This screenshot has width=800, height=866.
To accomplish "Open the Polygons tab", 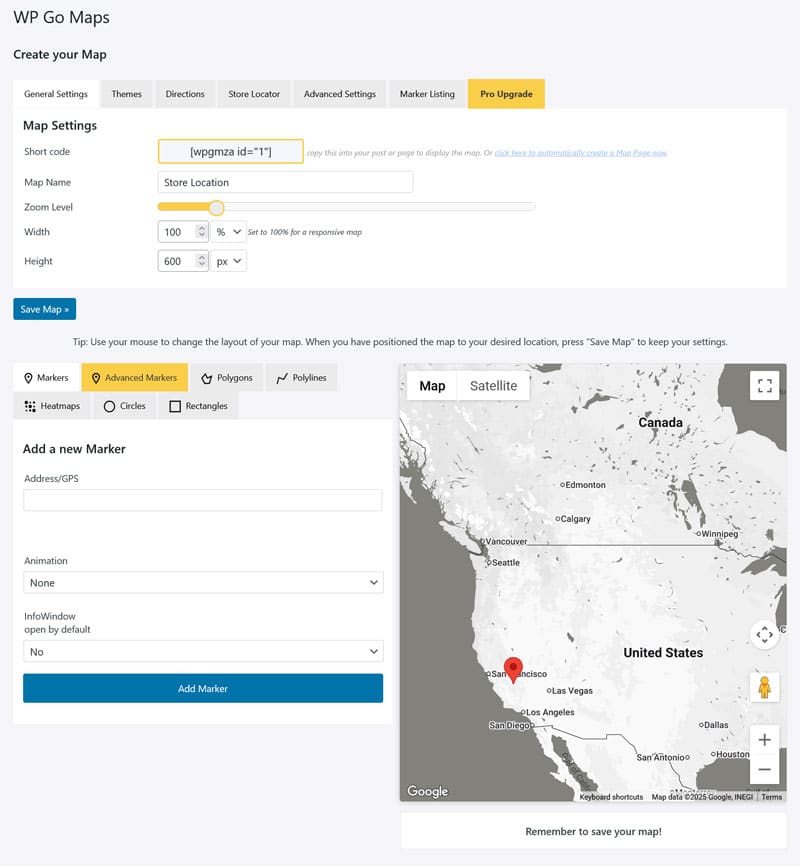I will pos(227,378).
